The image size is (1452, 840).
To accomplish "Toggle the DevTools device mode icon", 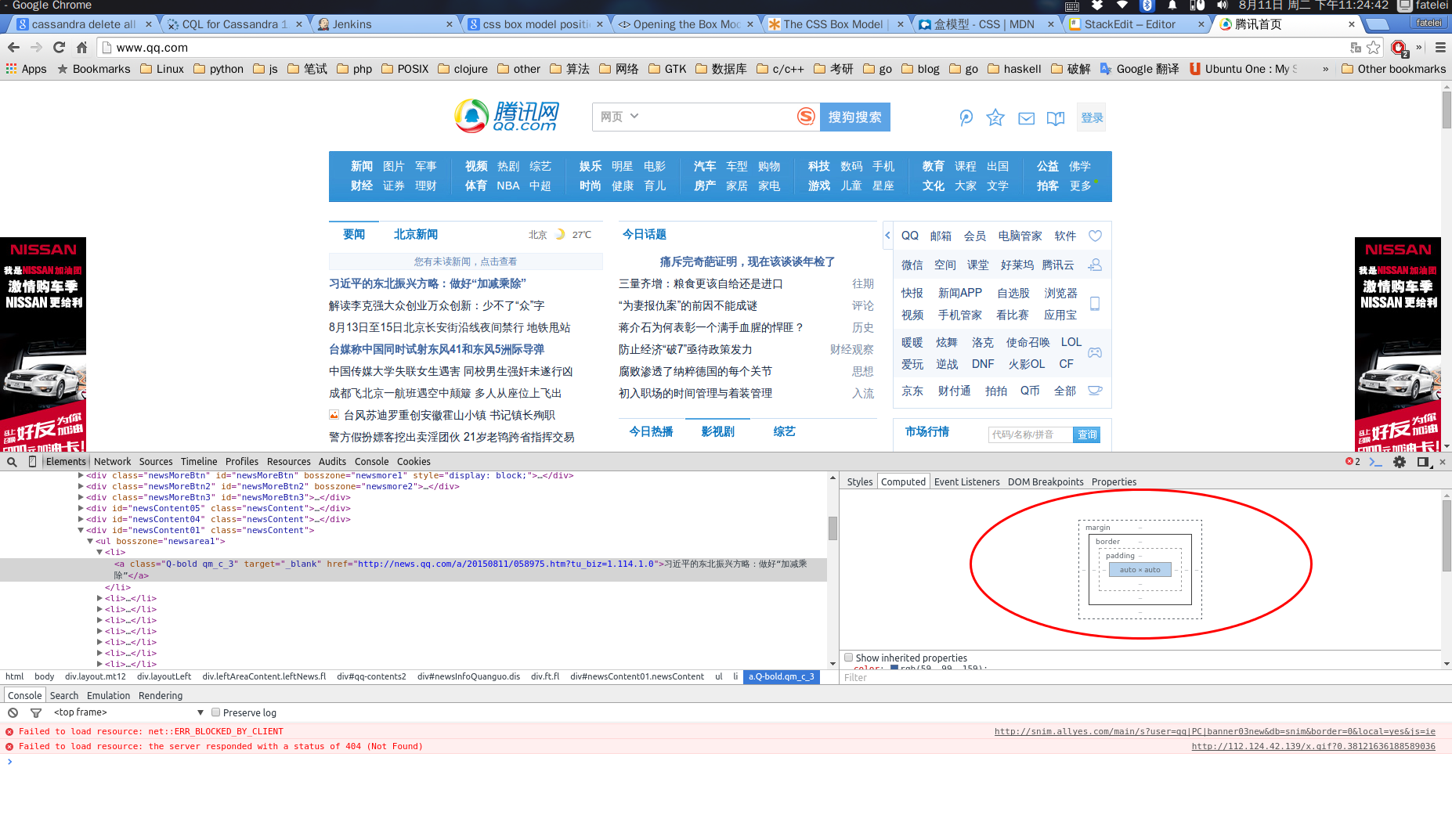I will tap(32, 462).
